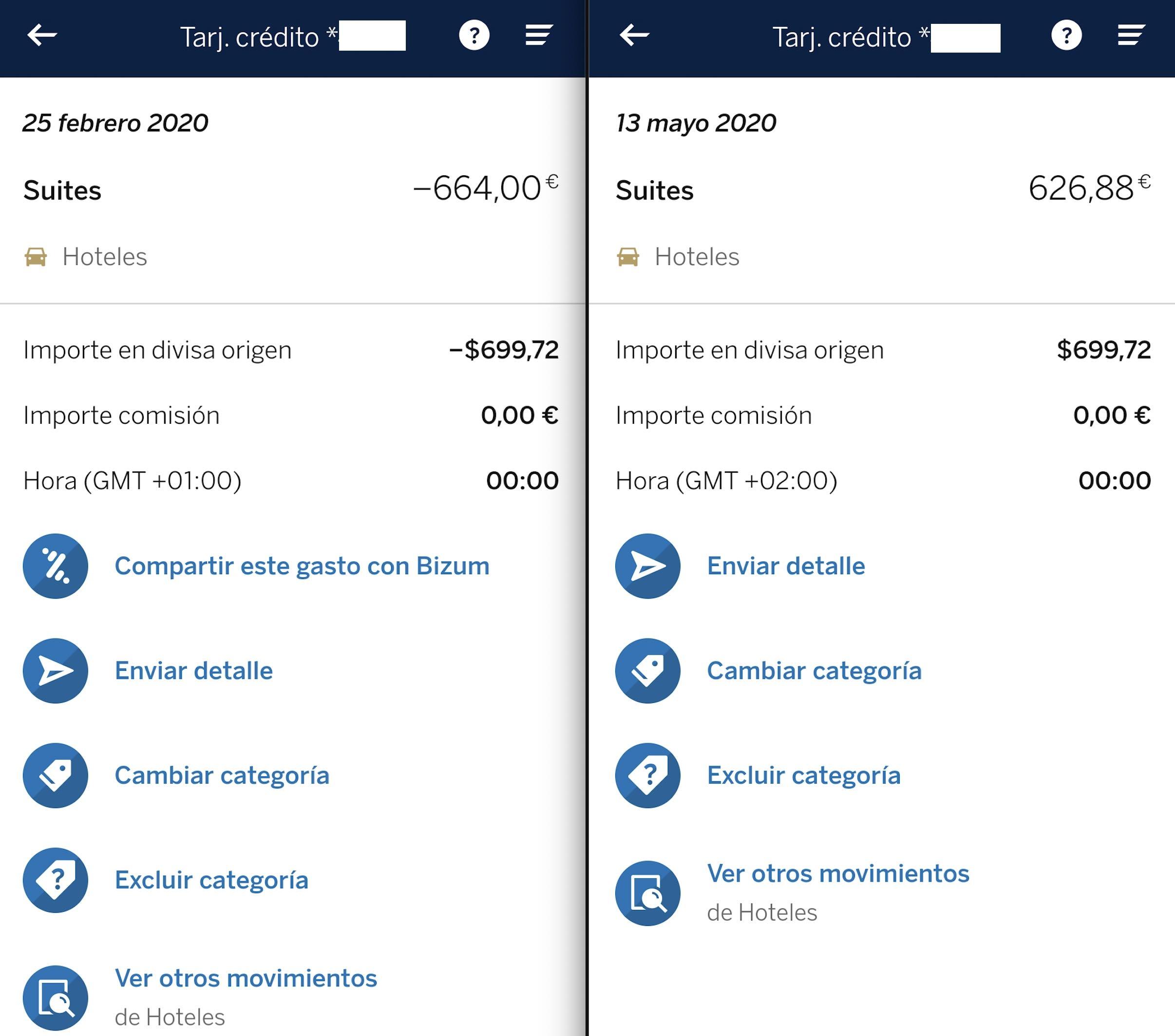Tap the paper plane icon on the February transaction

[x=56, y=670]
